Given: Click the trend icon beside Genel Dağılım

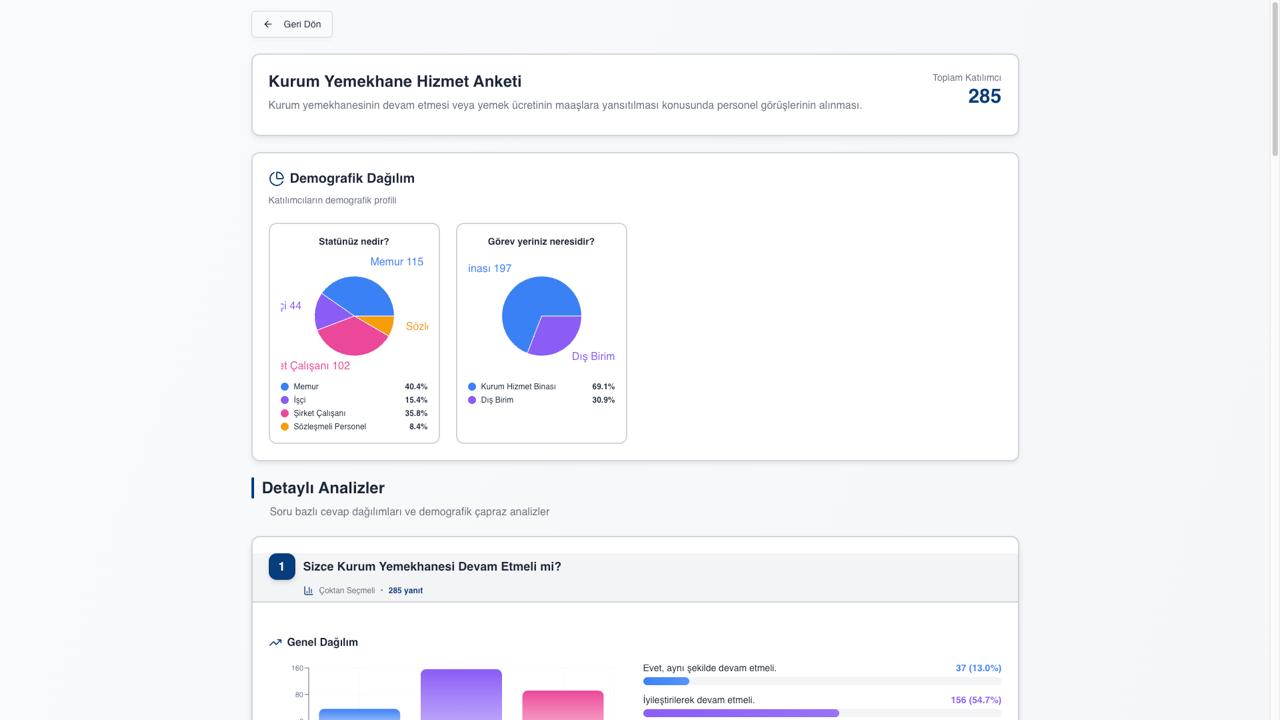Looking at the screenshot, I should (275, 642).
